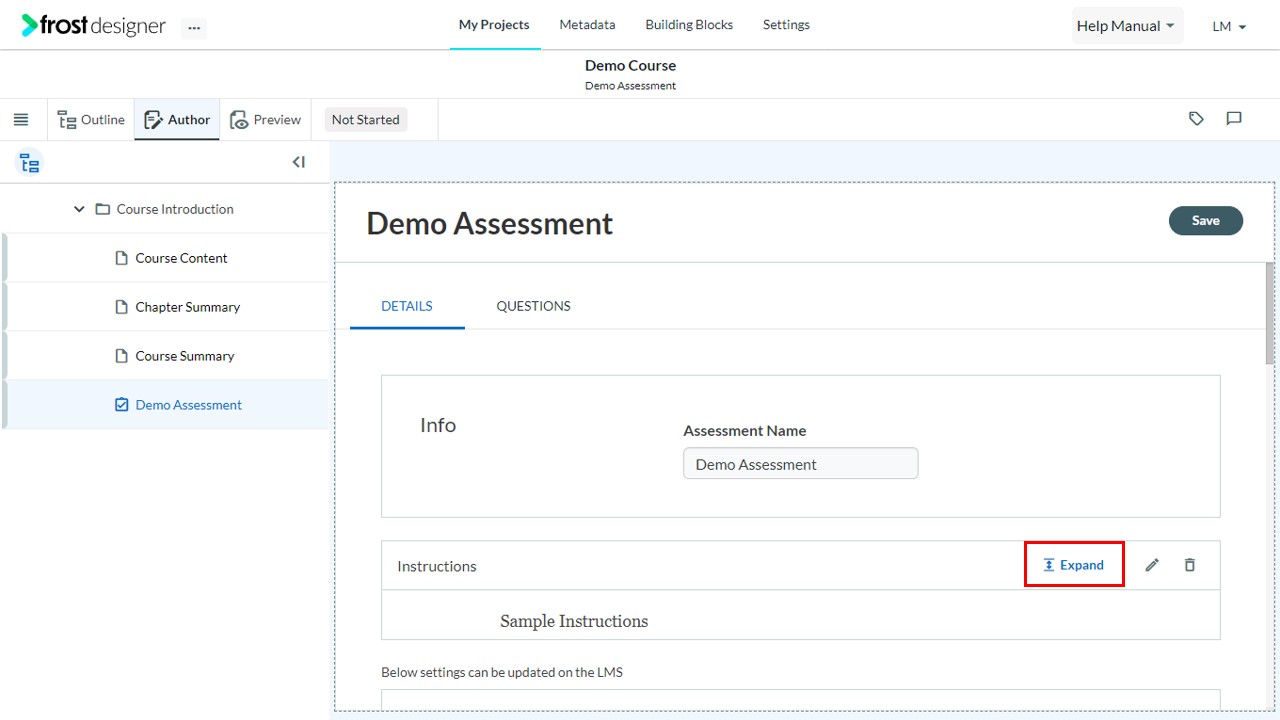
Task: Click the vertical scrollbar of the content panel
Action: 1270,314
